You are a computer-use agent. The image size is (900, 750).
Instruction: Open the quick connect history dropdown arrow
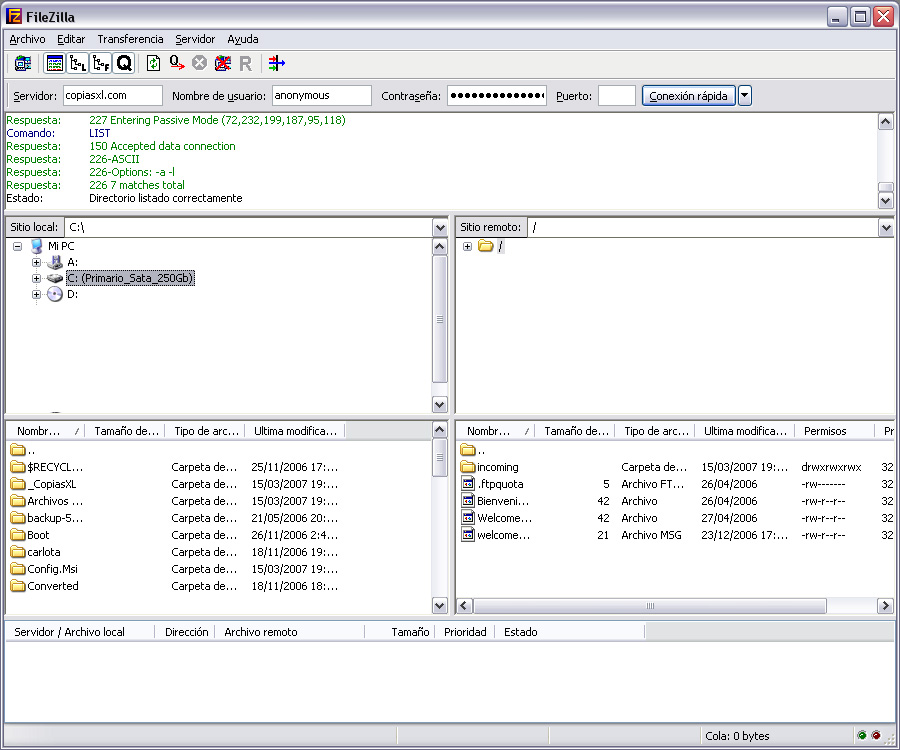[x=744, y=96]
